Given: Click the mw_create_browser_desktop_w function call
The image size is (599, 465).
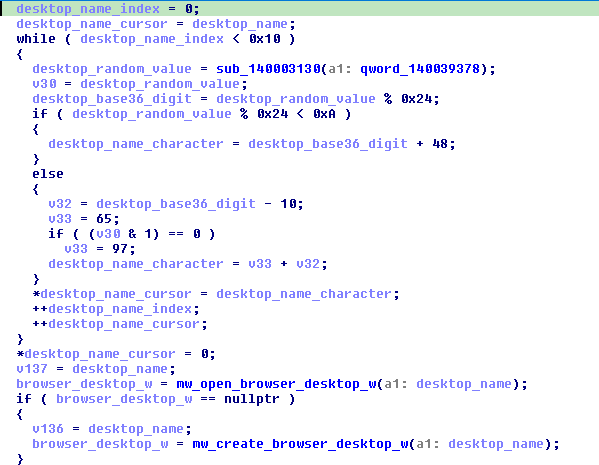Looking at the screenshot, I should 300,444.
